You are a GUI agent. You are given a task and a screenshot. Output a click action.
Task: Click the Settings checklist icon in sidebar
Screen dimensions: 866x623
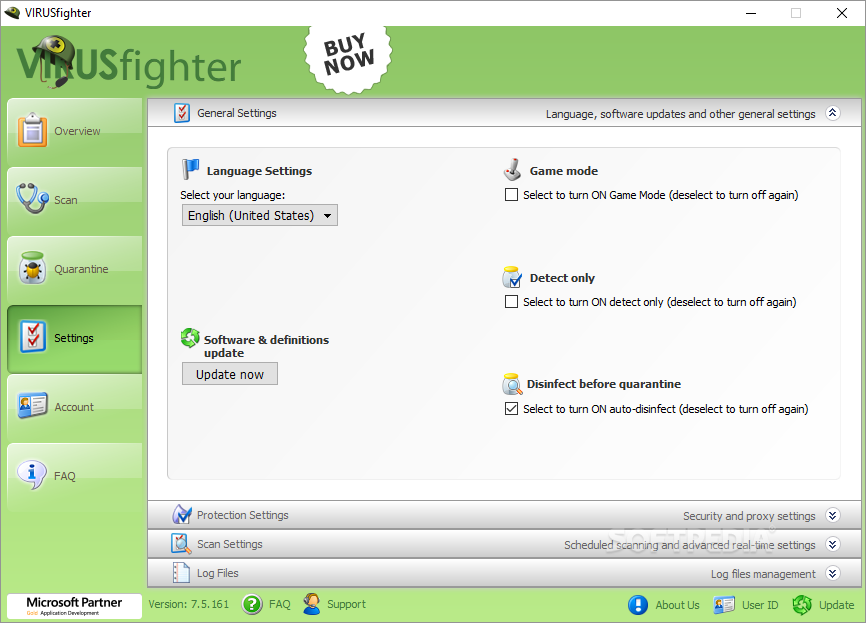click(33, 336)
